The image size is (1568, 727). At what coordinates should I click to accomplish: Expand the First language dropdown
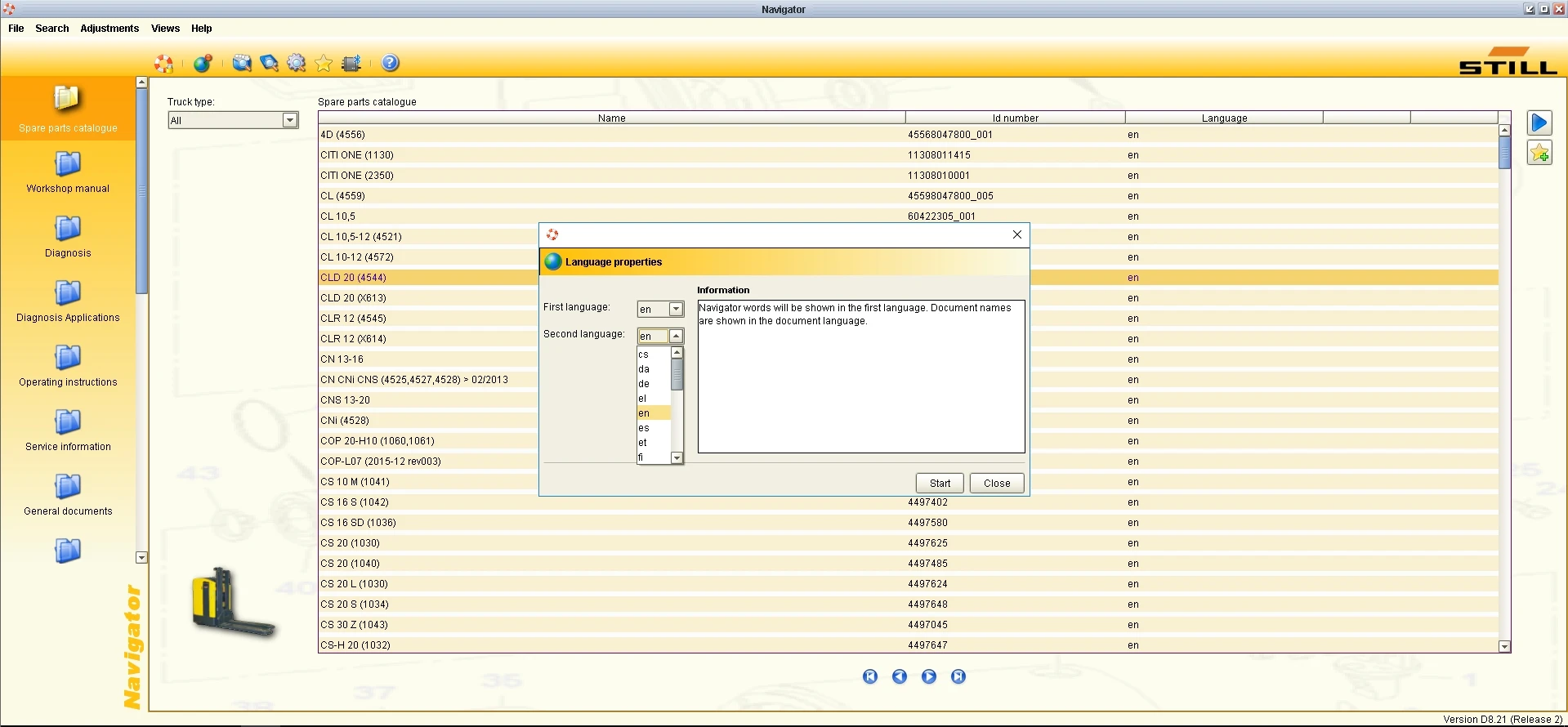coord(676,309)
